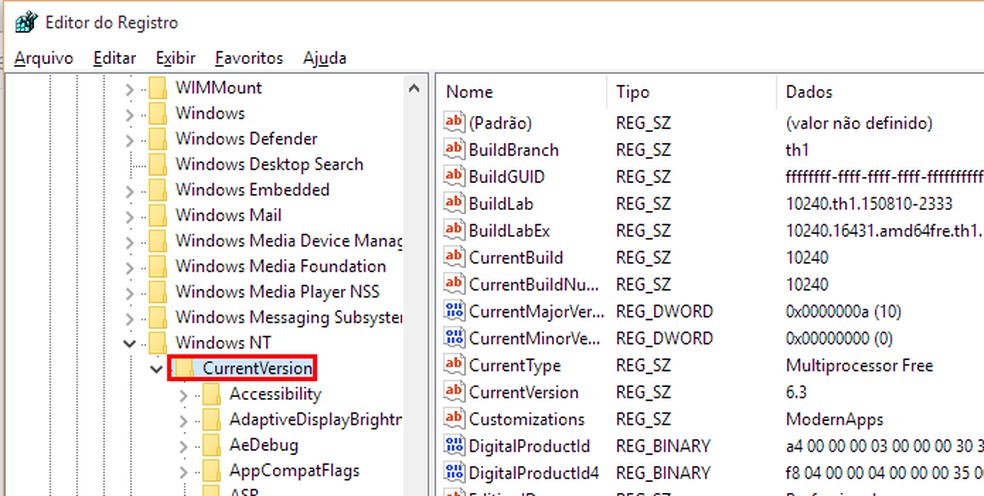
Task: Select the CurrentVersion registry key
Action: tap(257, 369)
